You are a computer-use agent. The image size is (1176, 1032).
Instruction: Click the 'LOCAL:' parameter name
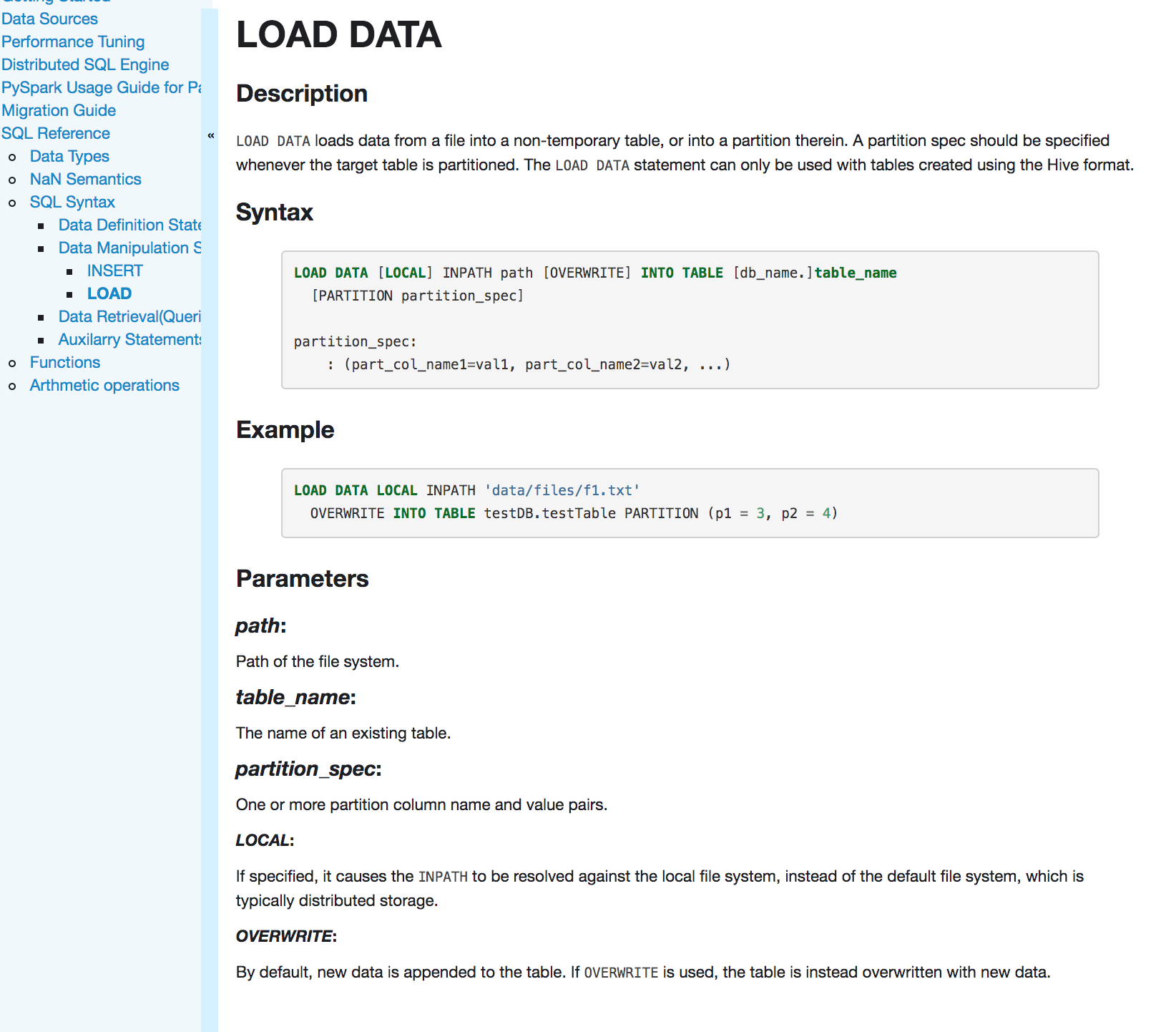tap(265, 840)
